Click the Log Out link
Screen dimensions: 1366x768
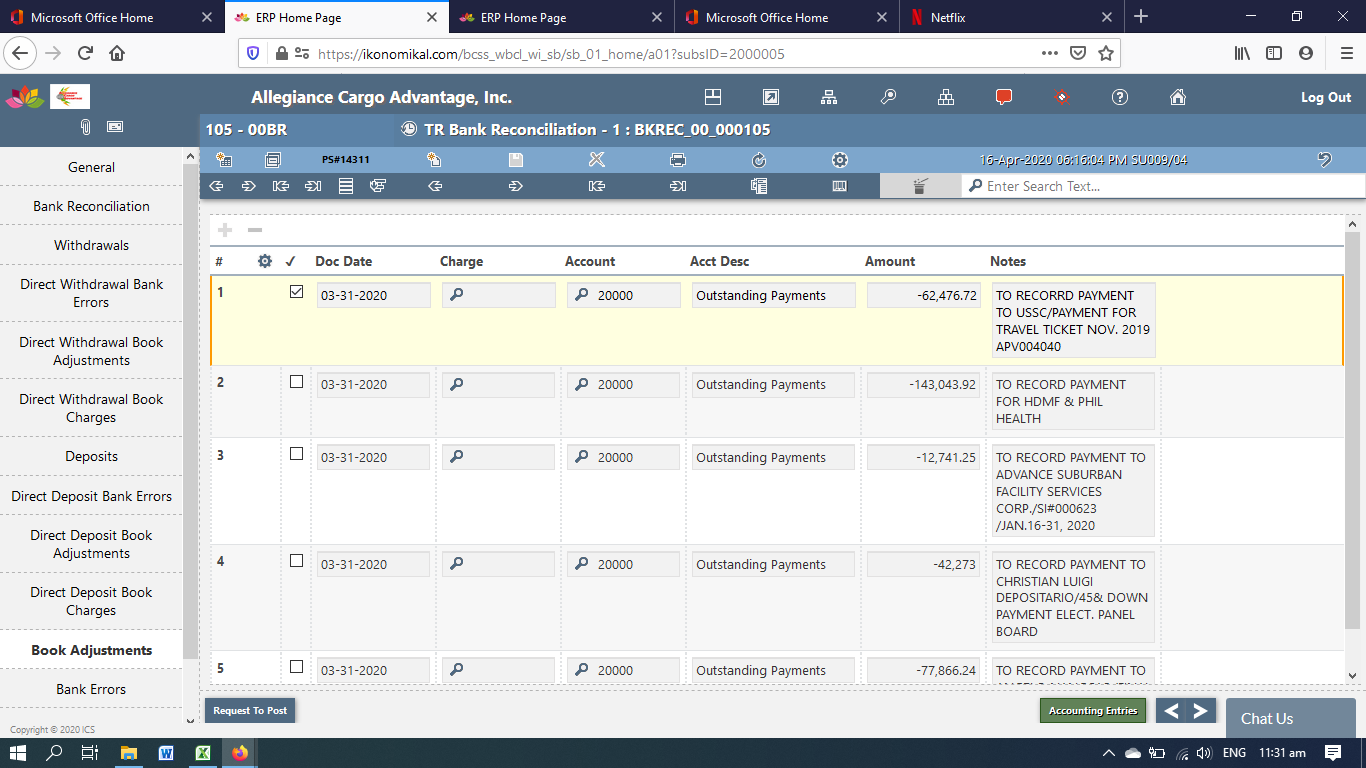coord(1326,97)
